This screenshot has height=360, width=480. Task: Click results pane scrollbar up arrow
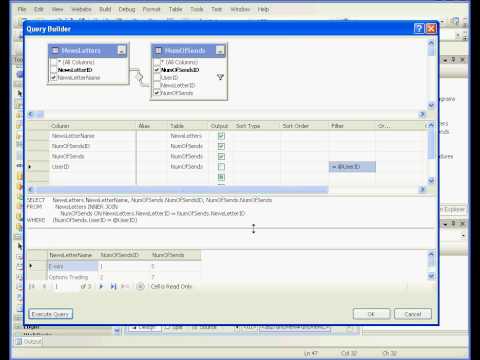pos(431,254)
